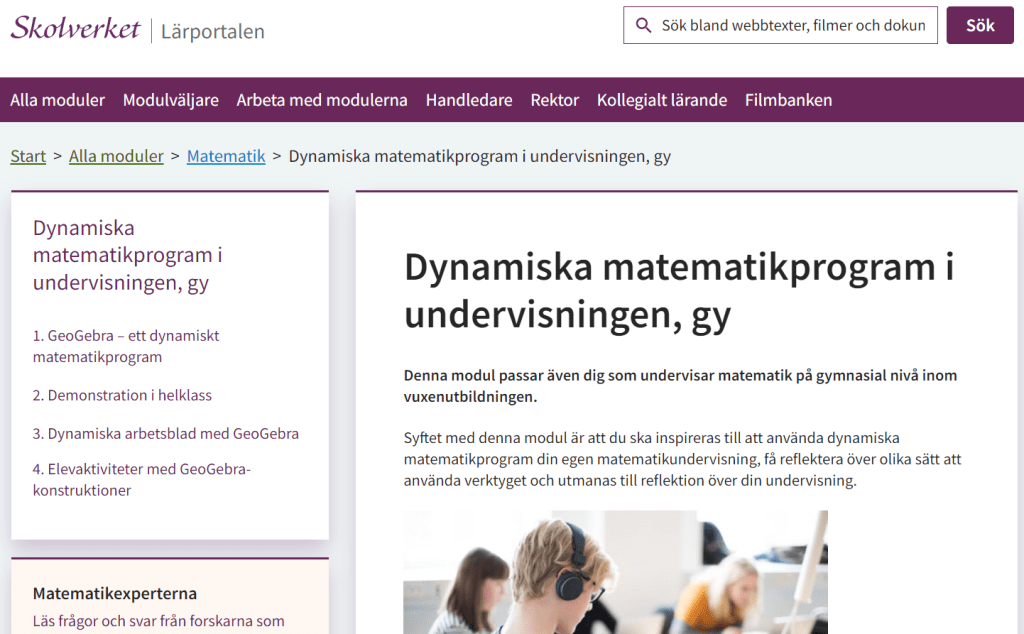Go to Alla moduler breadcrumb link
The width and height of the screenshot is (1024, 634).
tap(116, 156)
